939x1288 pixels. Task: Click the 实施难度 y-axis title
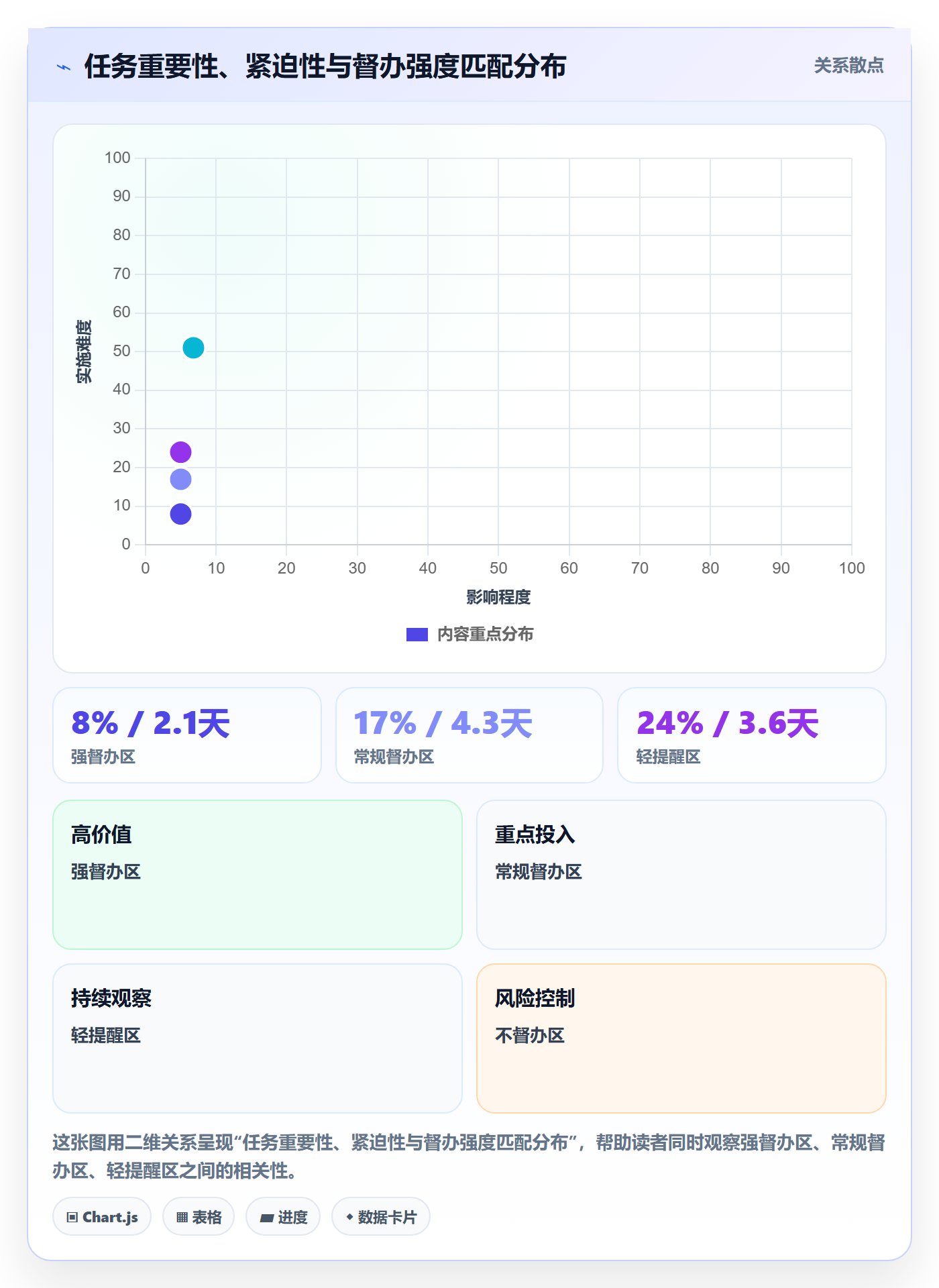[x=84, y=352]
